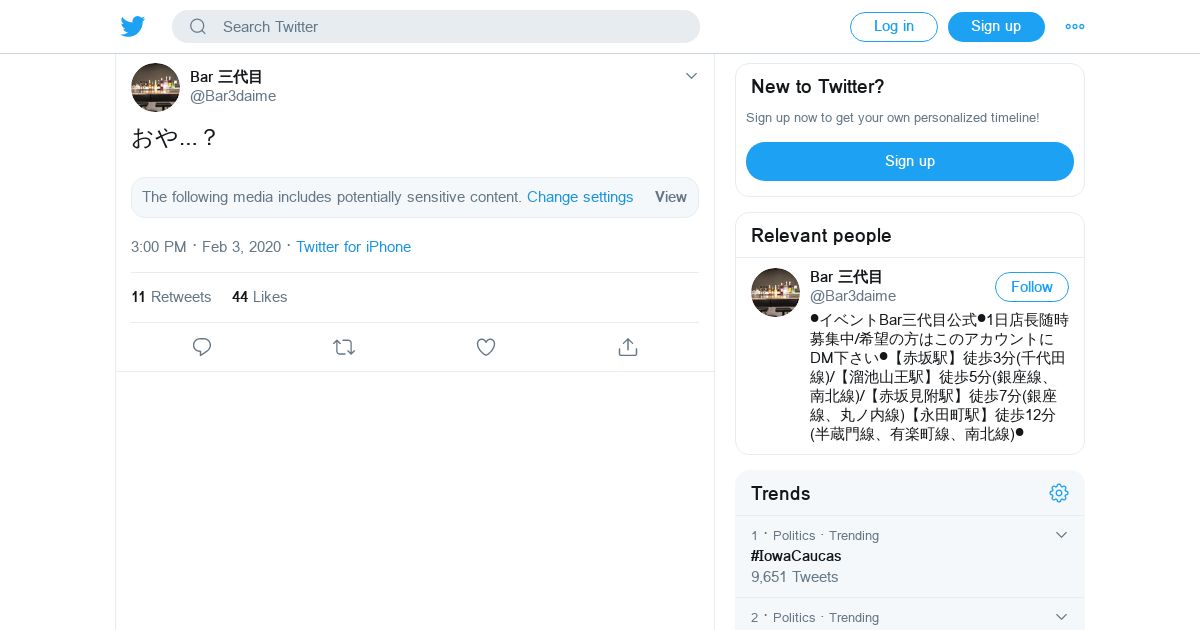Screen dimensions: 1200x630
Task: Show the 11 Retweets list
Action: click(171, 297)
